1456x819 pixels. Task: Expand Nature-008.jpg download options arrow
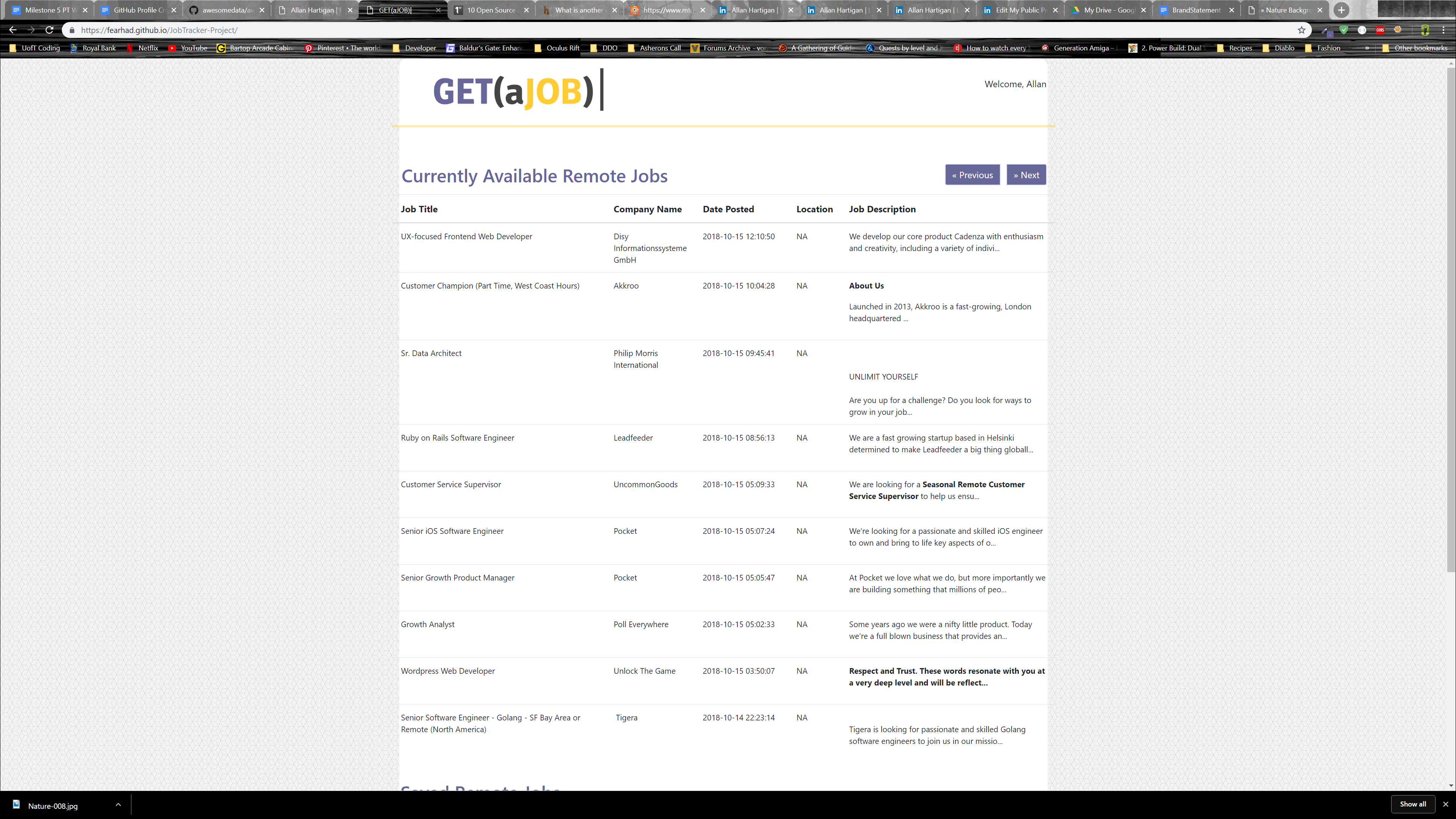click(x=118, y=804)
